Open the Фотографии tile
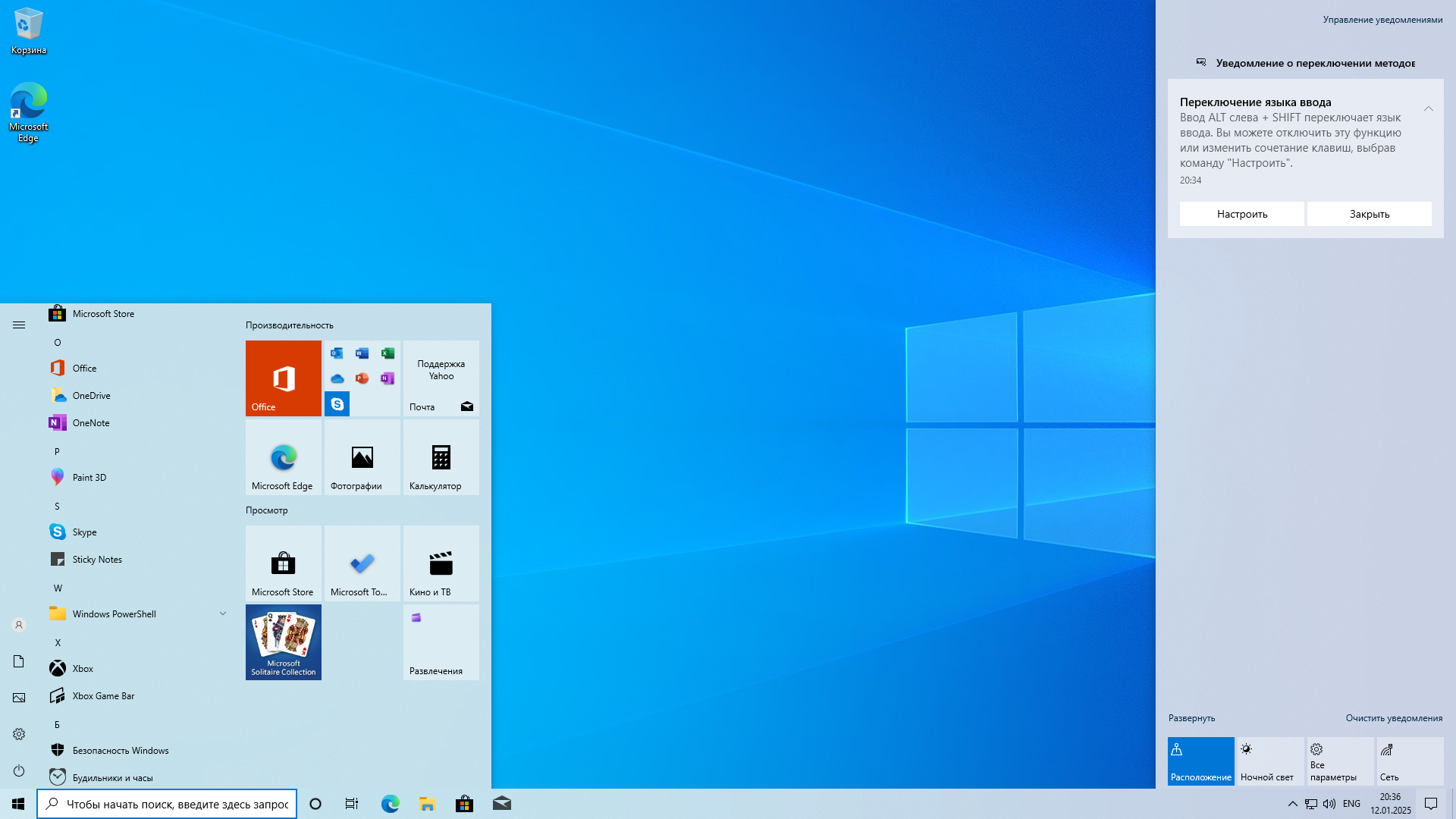The height and width of the screenshot is (819, 1456). pyautogui.click(x=362, y=457)
